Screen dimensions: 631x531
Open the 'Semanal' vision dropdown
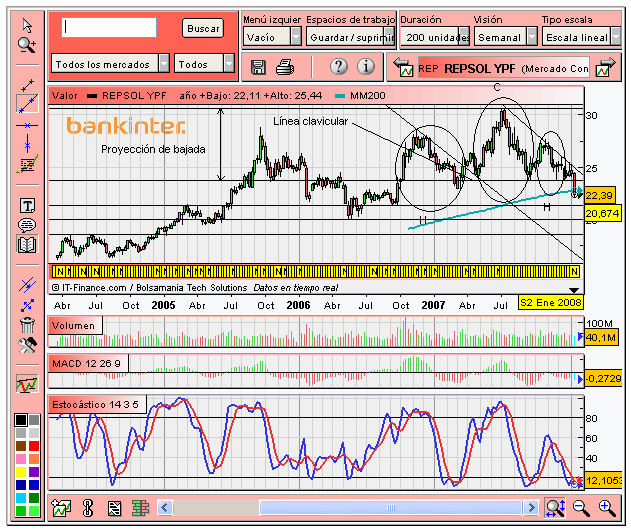tap(505, 37)
